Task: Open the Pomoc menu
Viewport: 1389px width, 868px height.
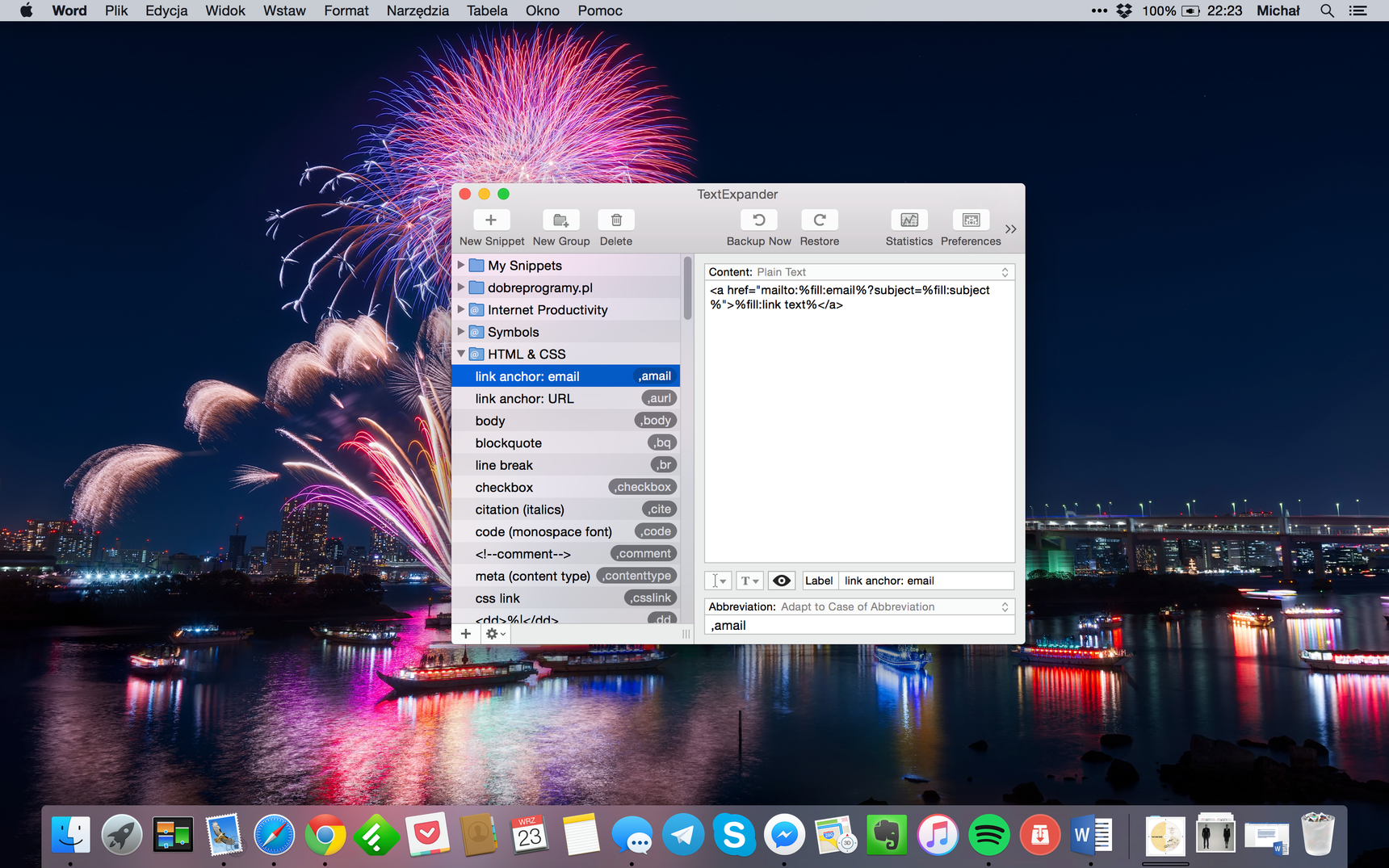Action: (600, 10)
